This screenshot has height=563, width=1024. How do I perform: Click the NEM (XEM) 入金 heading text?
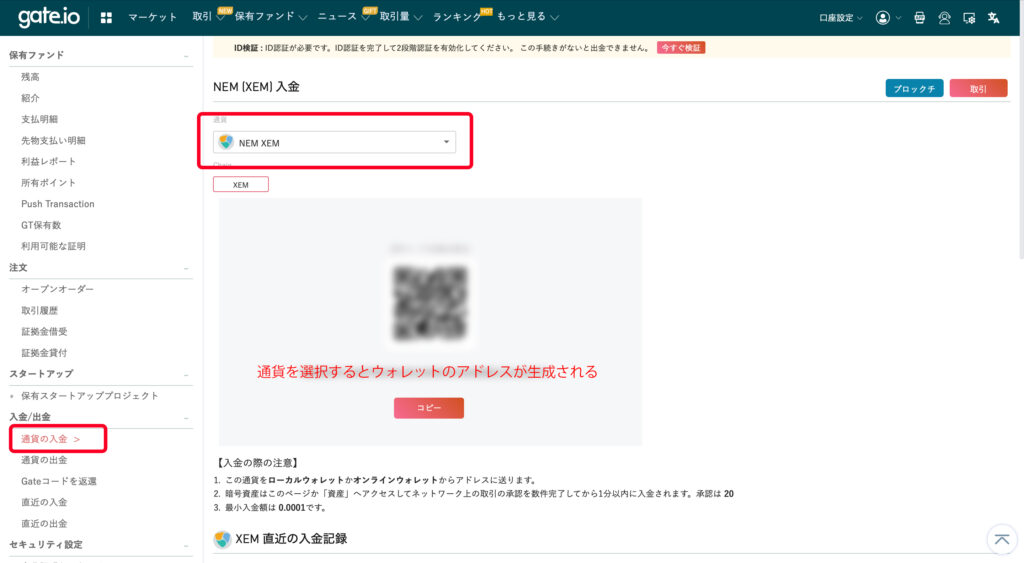point(256,87)
